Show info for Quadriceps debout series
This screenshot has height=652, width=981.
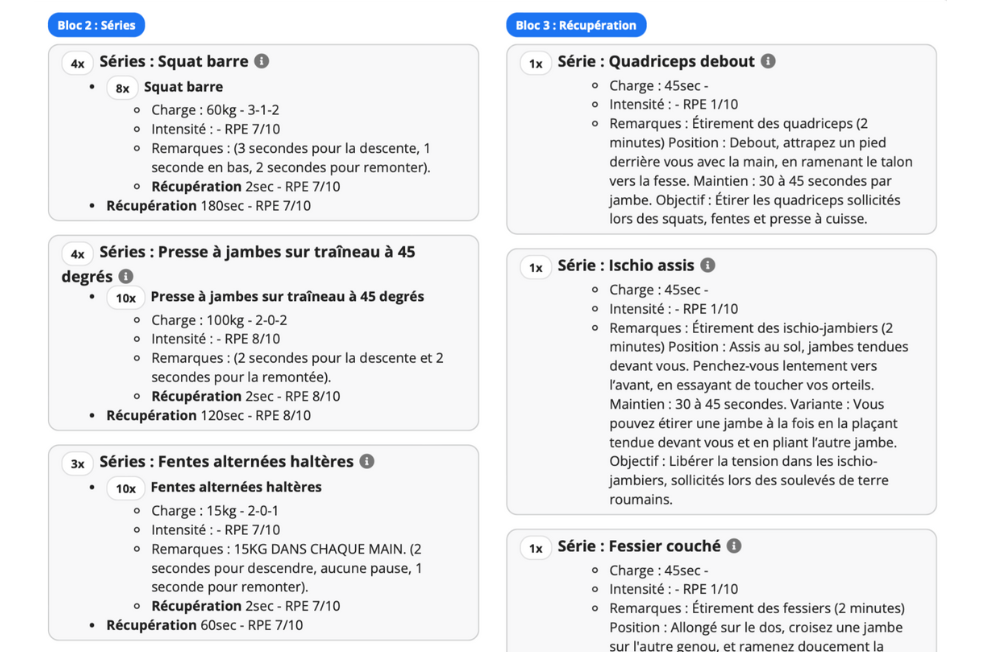768,61
